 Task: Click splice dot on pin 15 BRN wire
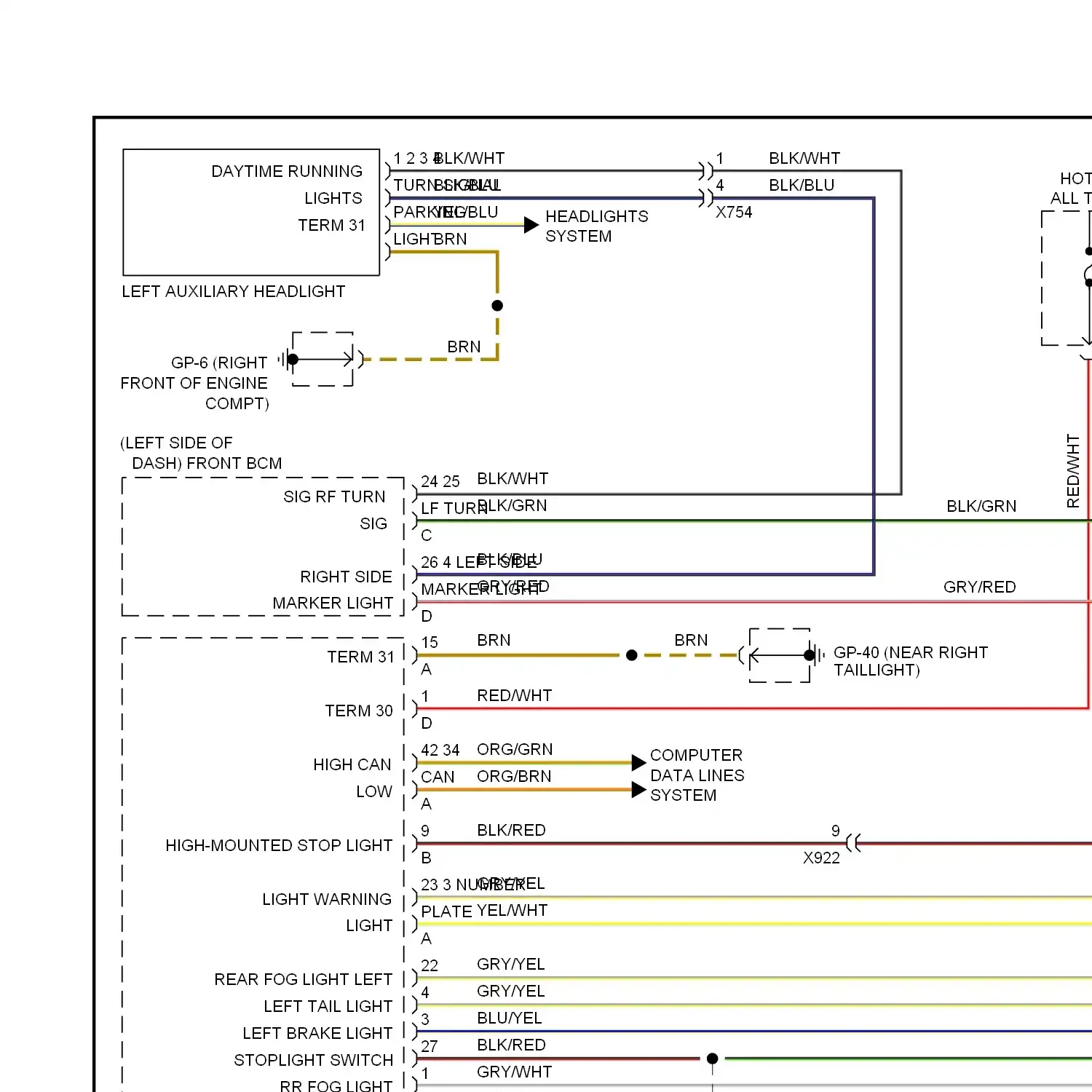coord(632,655)
